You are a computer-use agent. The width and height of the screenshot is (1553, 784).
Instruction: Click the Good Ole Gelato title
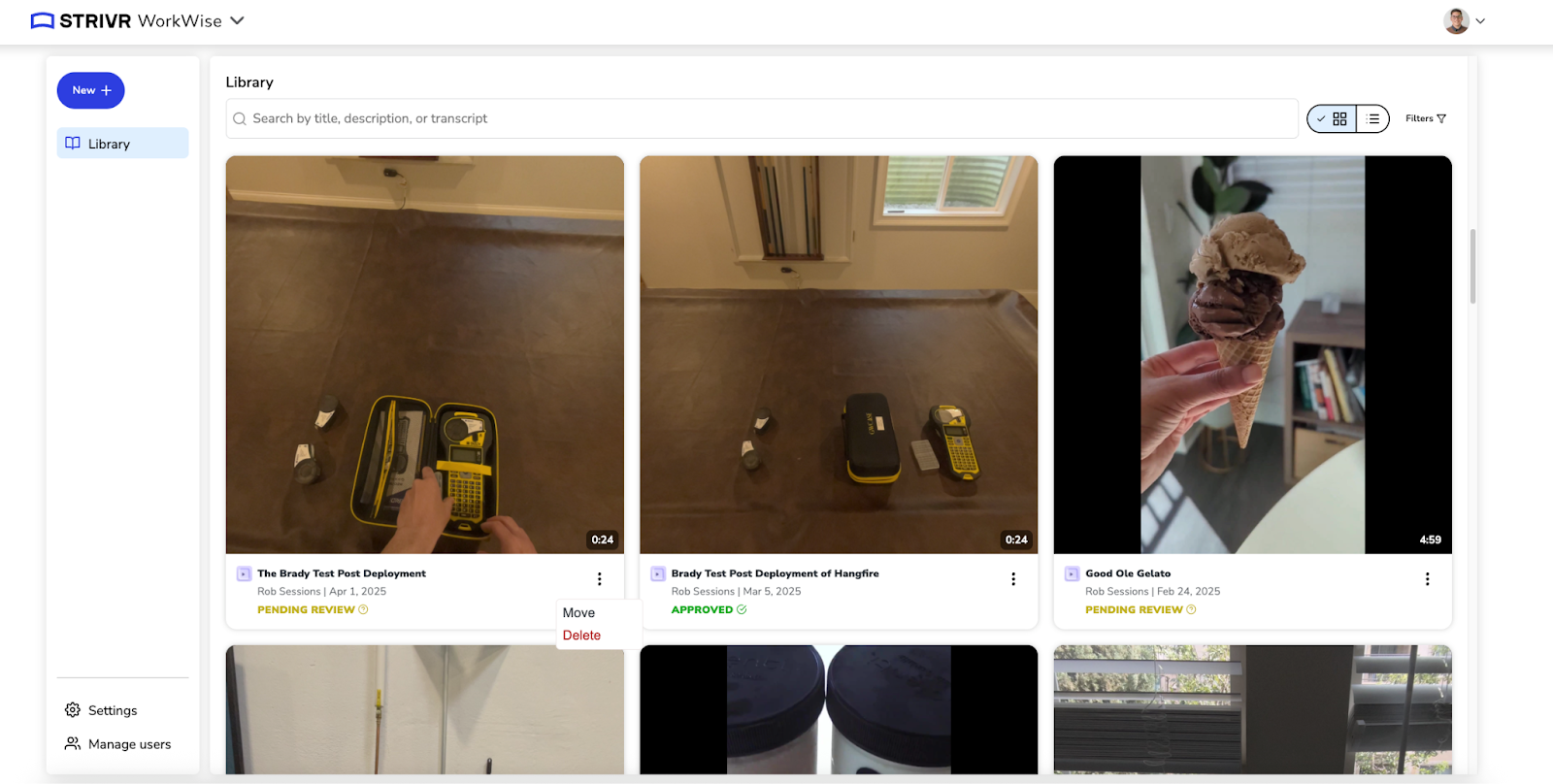coord(1128,573)
